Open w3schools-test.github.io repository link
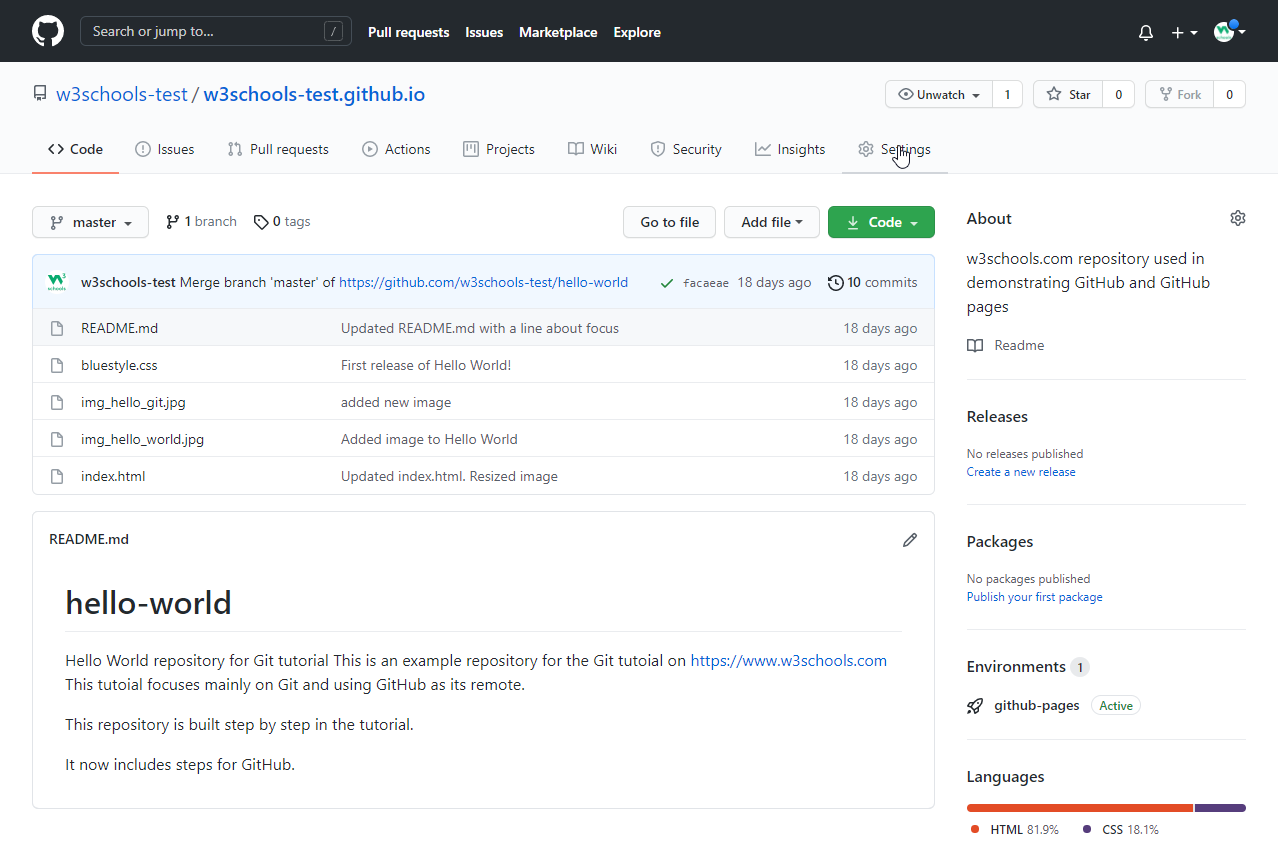1278x851 pixels. click(314, 94)
